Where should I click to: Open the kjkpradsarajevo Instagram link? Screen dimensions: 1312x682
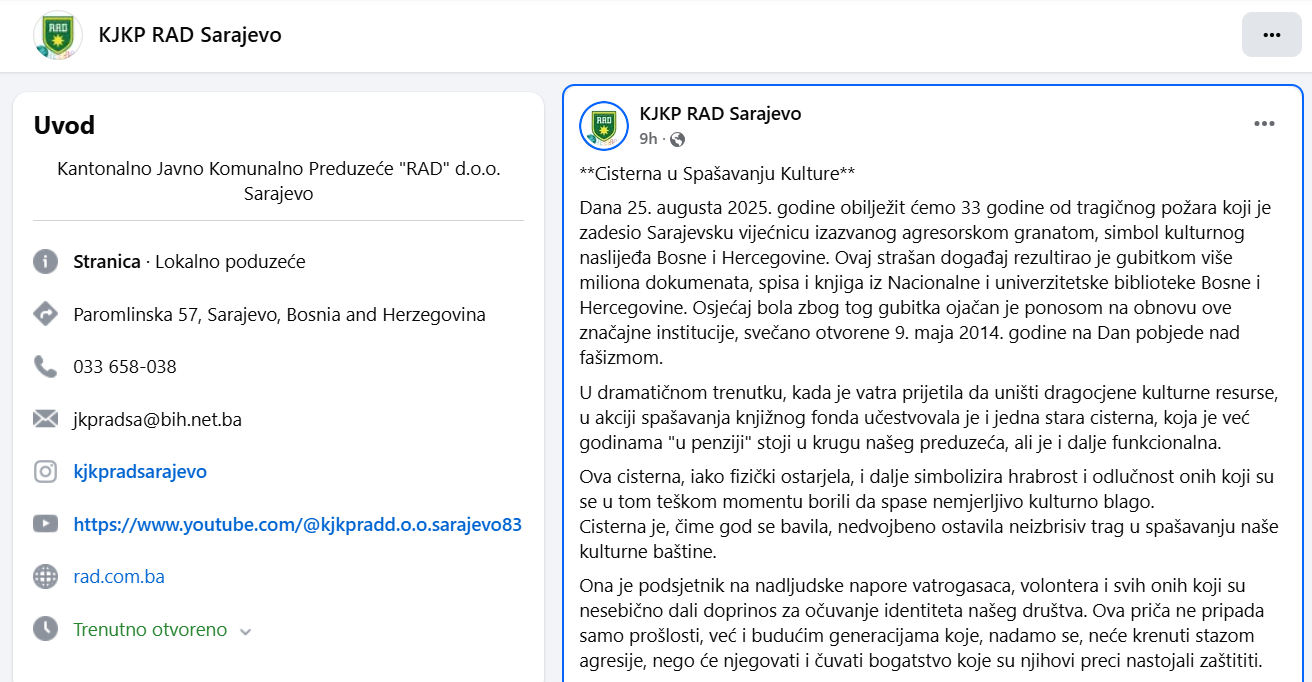(x=140, y=472)
